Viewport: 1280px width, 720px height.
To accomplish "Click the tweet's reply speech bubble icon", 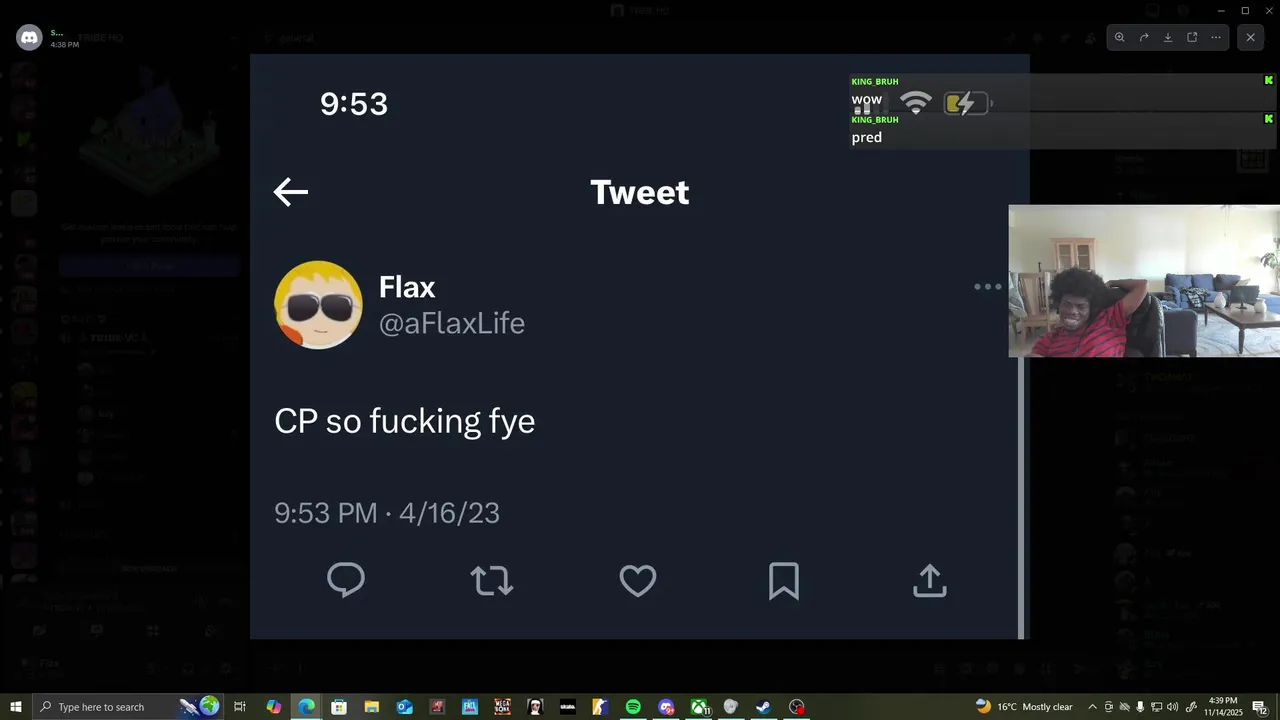I will pos(346,580).
